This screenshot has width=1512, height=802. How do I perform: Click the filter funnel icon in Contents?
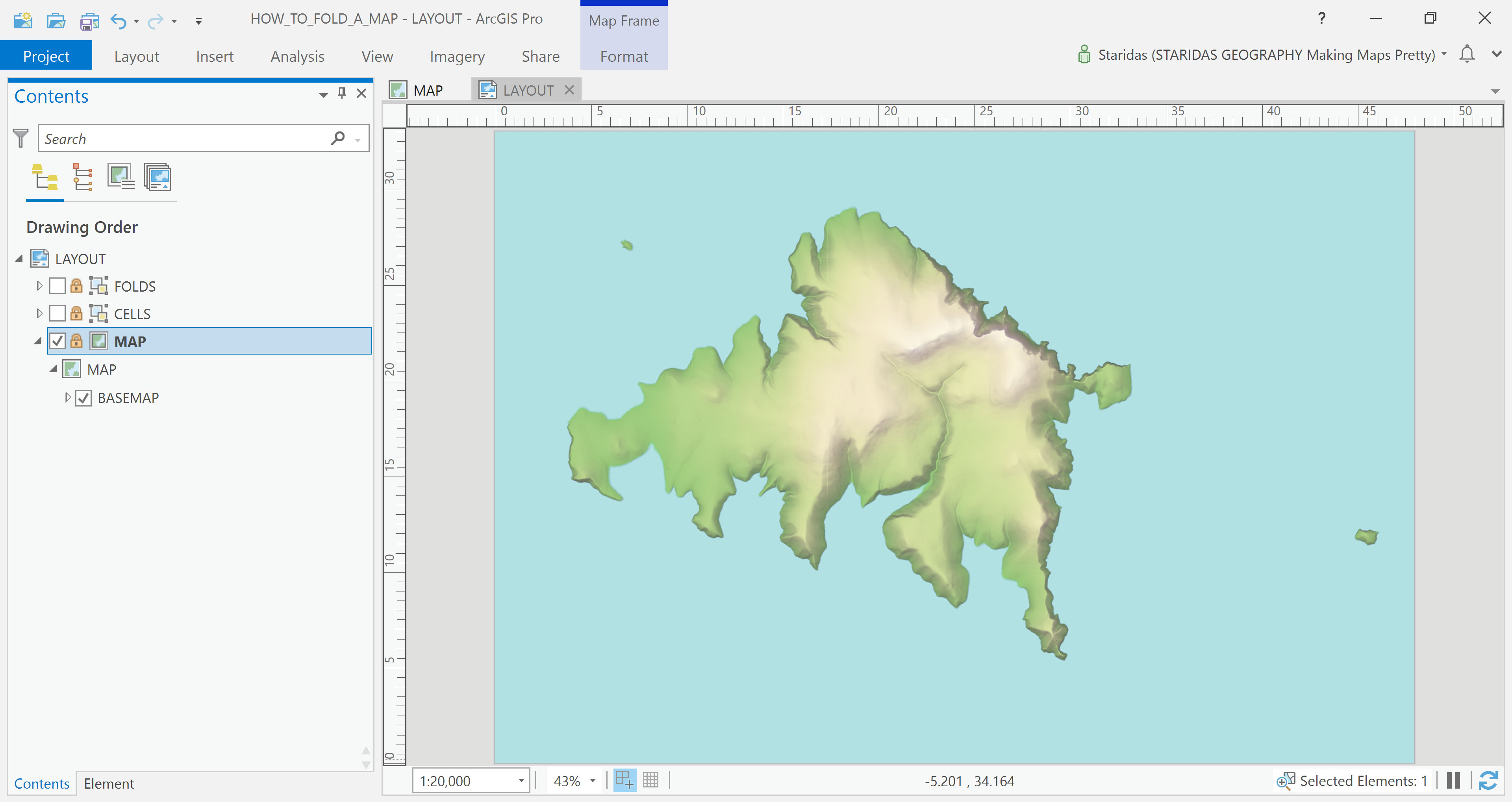(x=20, y=139)
